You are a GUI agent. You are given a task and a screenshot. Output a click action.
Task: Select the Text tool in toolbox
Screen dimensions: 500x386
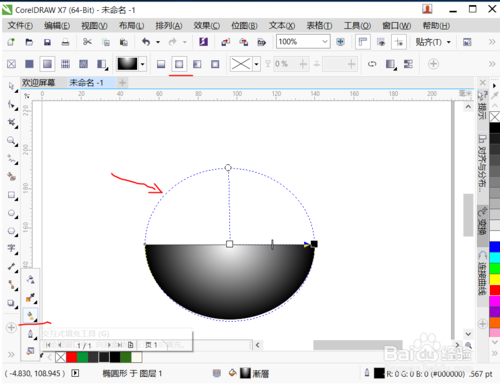pyautogui.click(x=12, y=249)
